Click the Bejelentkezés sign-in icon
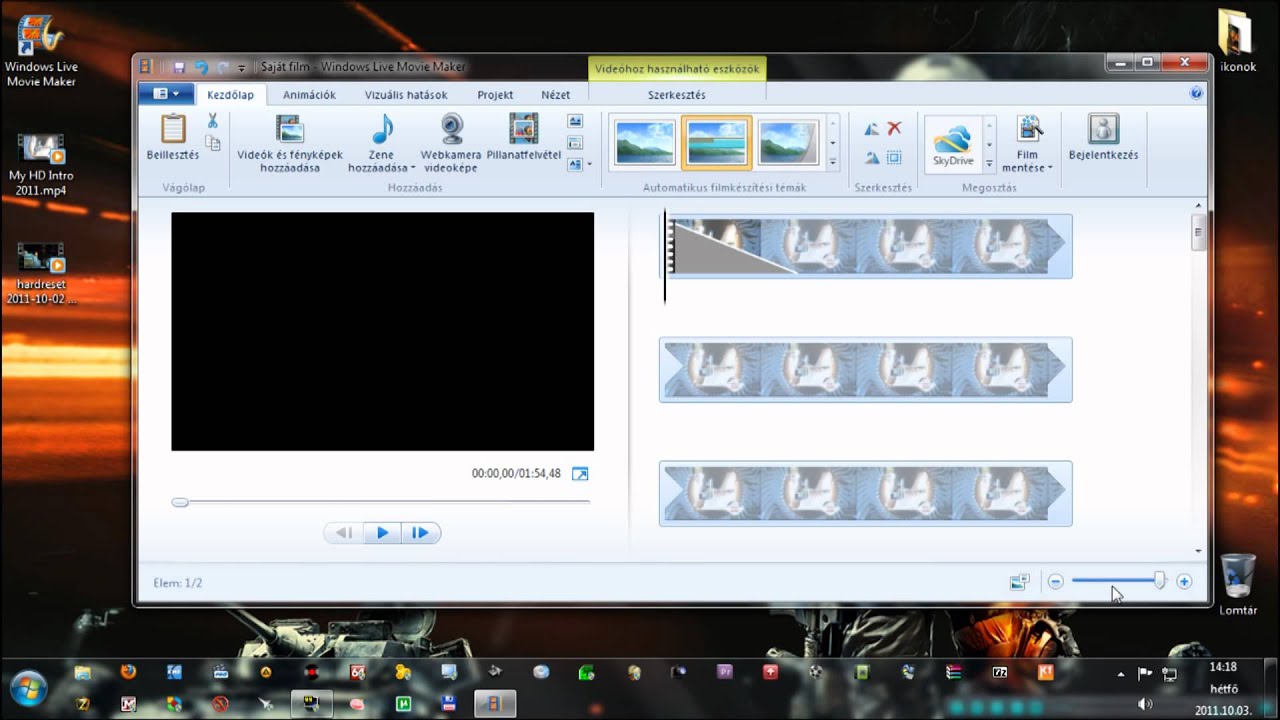The height and width of the screenshot is (720, 1280). 1103,130
